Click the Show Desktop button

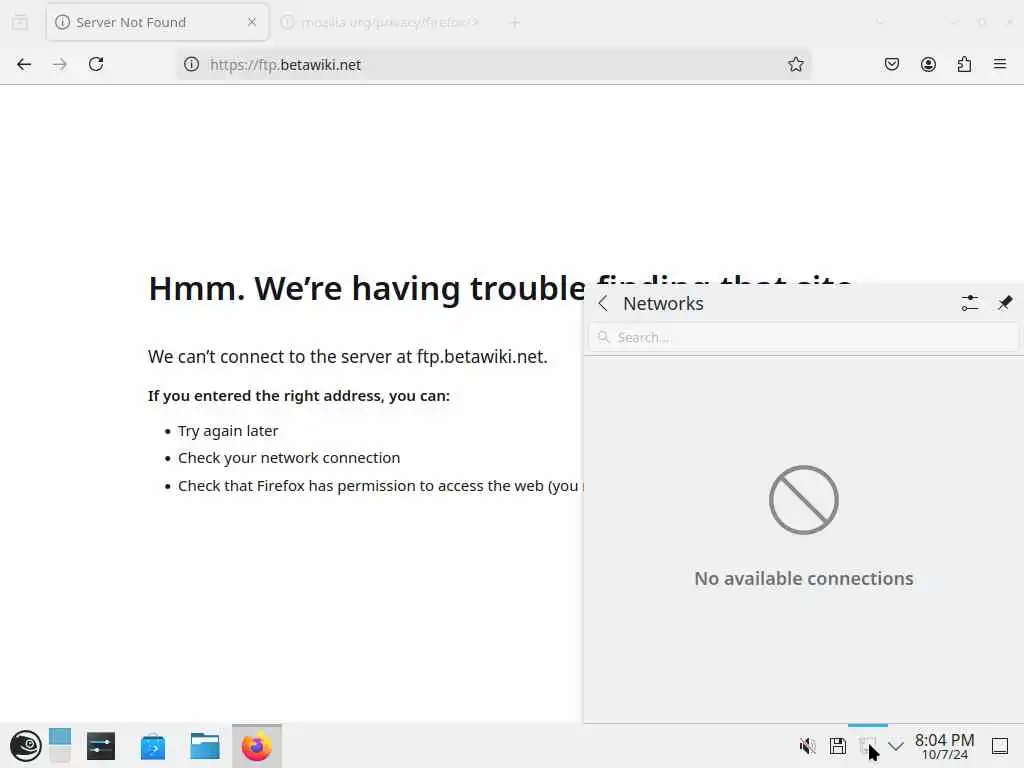point(1000,746)
